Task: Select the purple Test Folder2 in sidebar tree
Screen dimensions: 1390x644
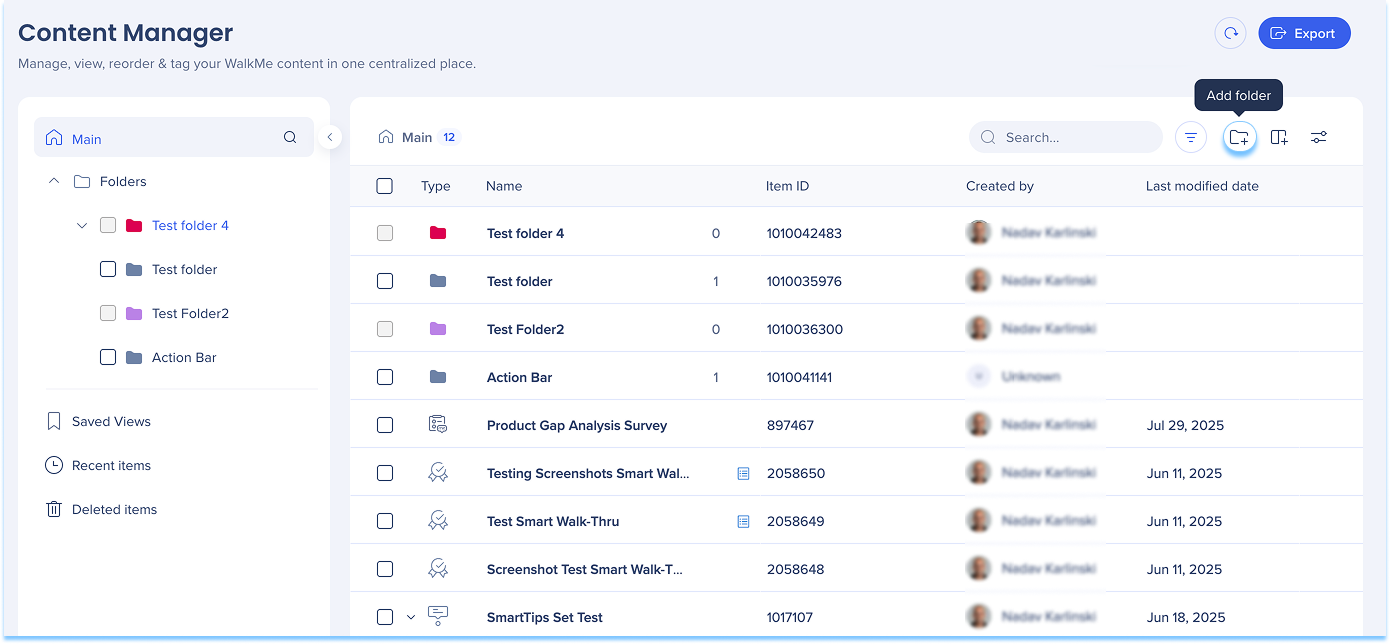Action: (x=190, y=314)
